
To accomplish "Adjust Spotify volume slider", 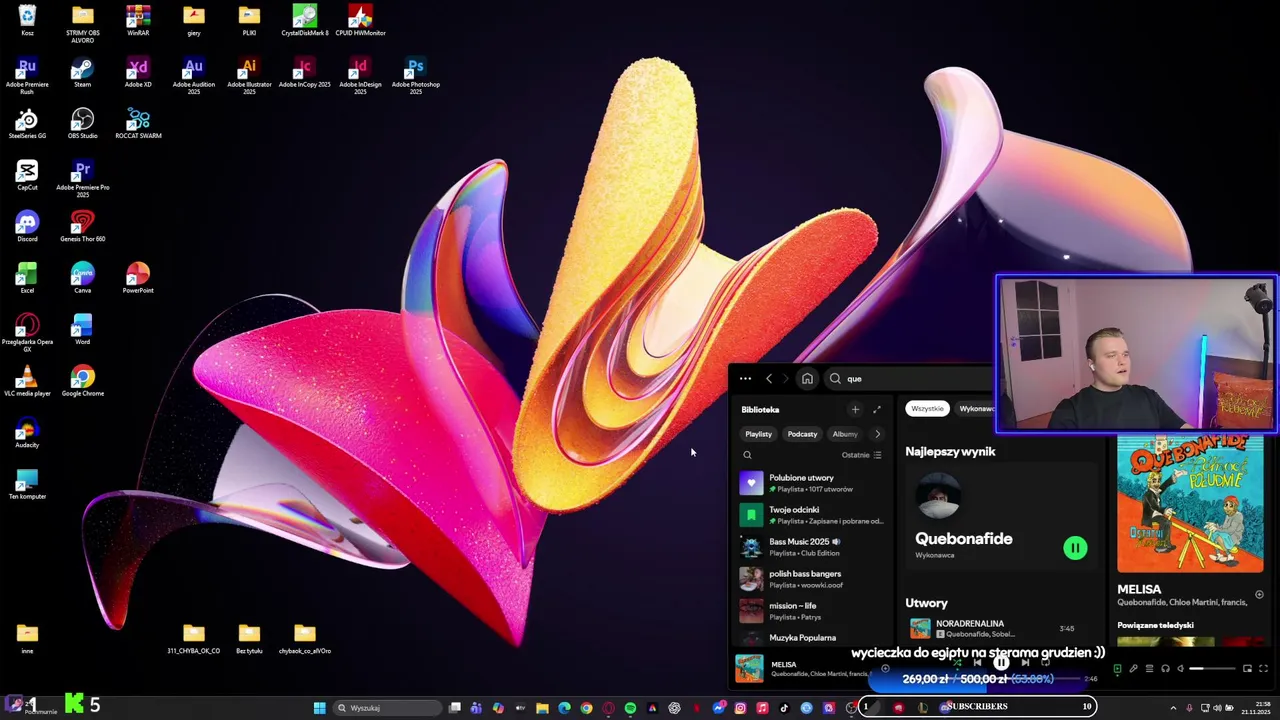I will [1212, 669].
